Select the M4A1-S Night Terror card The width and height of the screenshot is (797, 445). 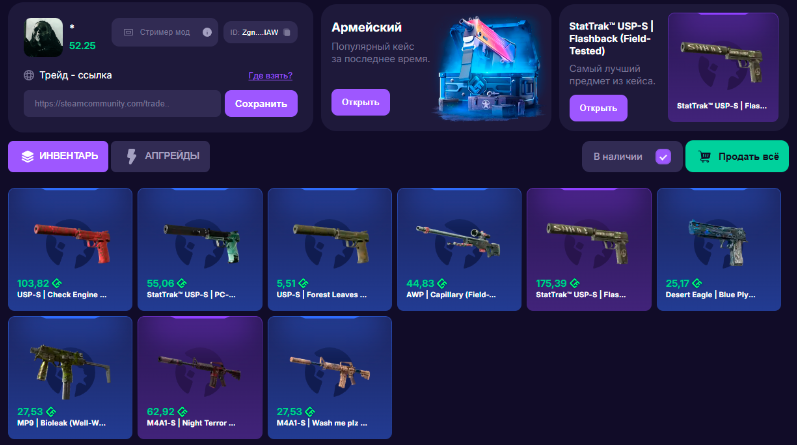tap(200, 377)
